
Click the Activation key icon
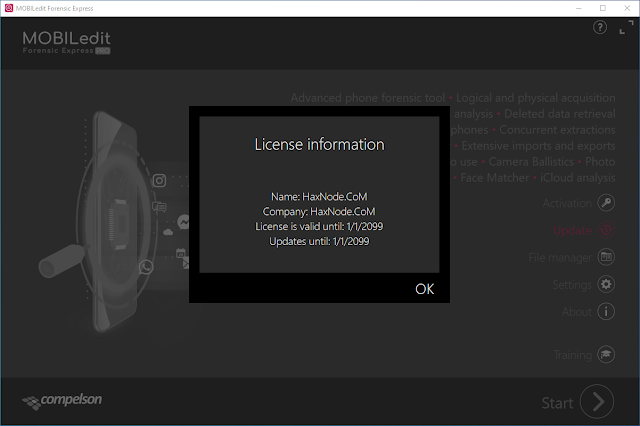[x=606, y=203]
